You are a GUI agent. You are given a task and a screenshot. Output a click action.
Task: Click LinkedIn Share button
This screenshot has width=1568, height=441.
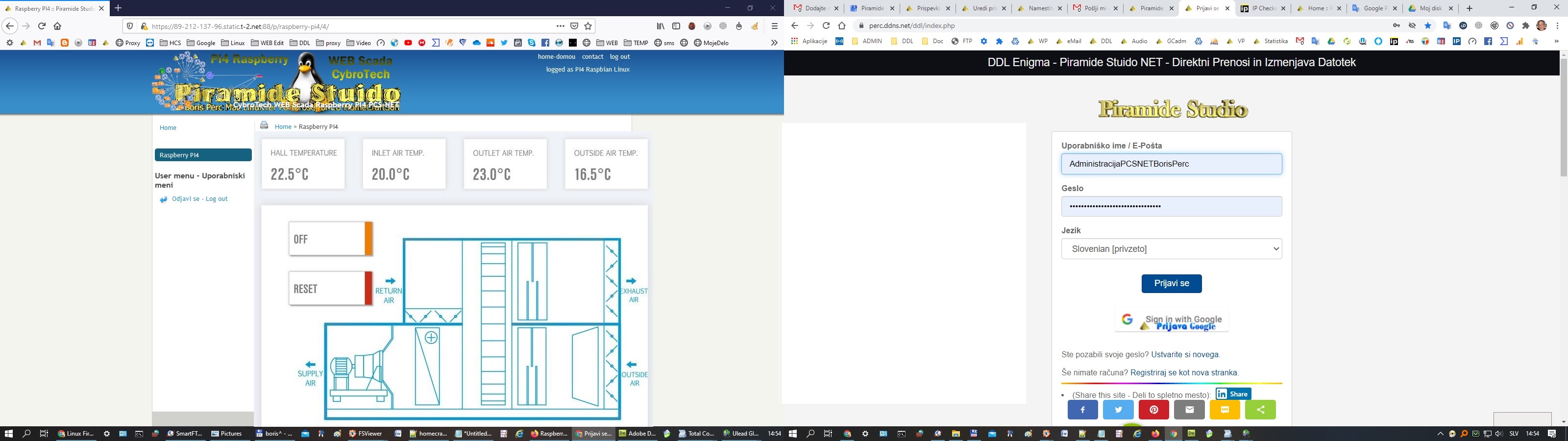coord(1233,394)
